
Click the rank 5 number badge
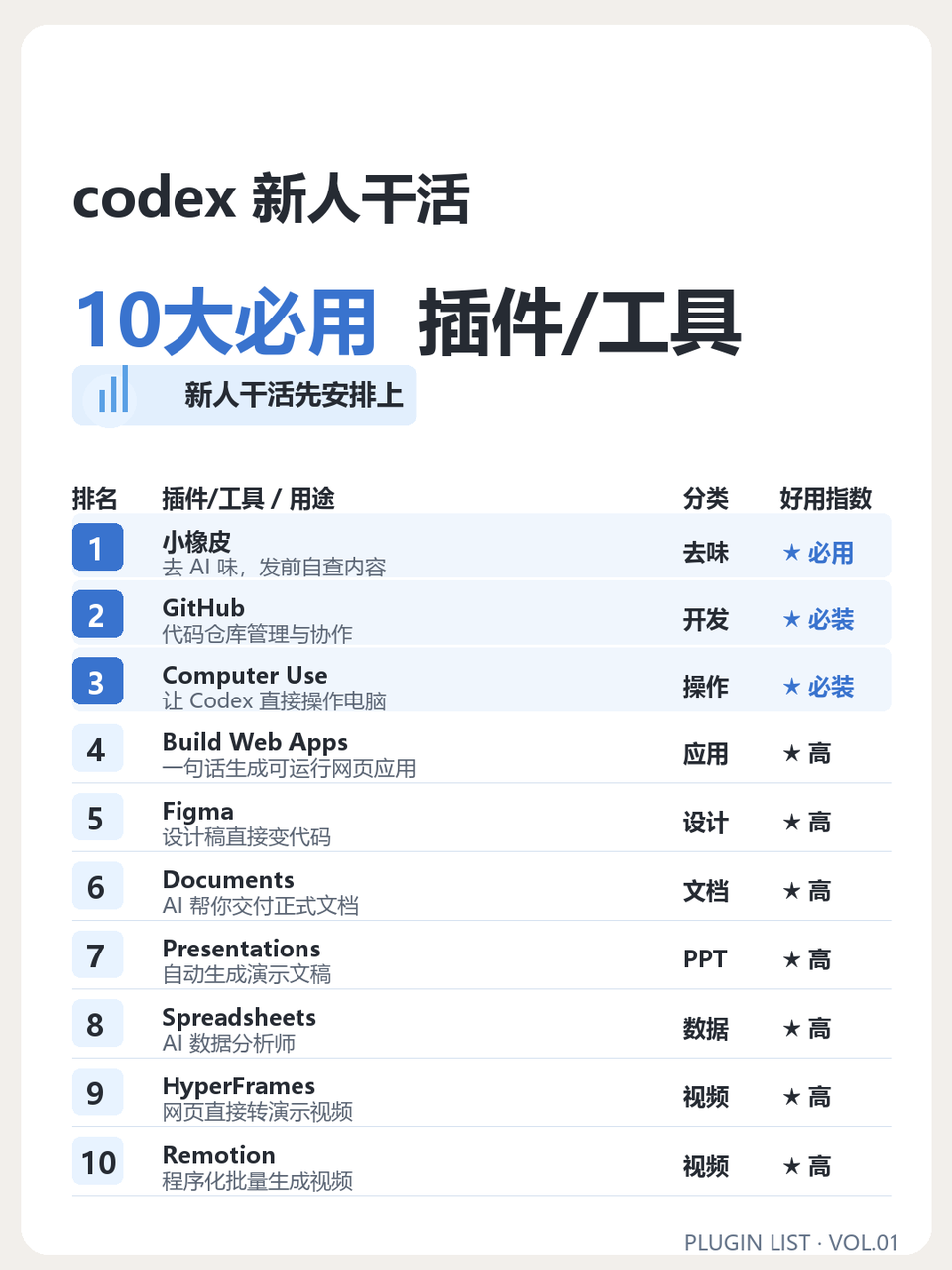[97, 818]
